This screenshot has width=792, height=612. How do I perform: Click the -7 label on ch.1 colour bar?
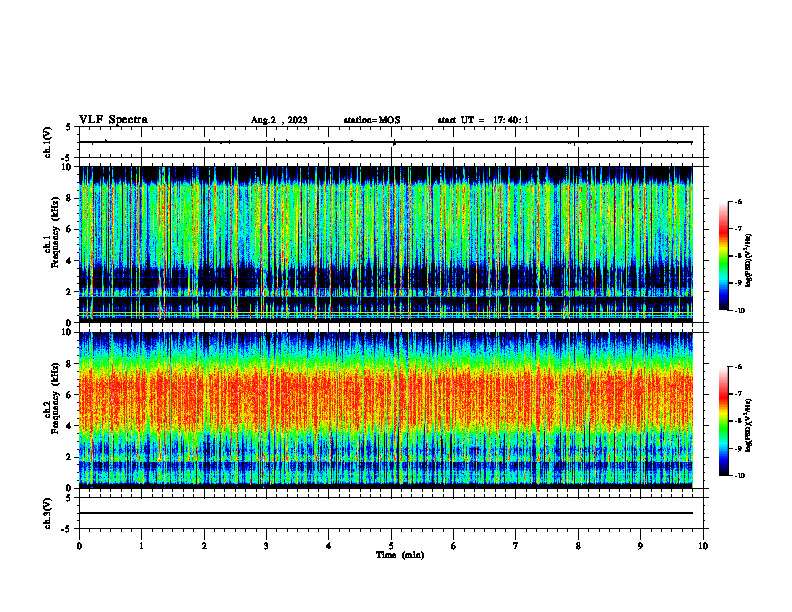(738, 229)
